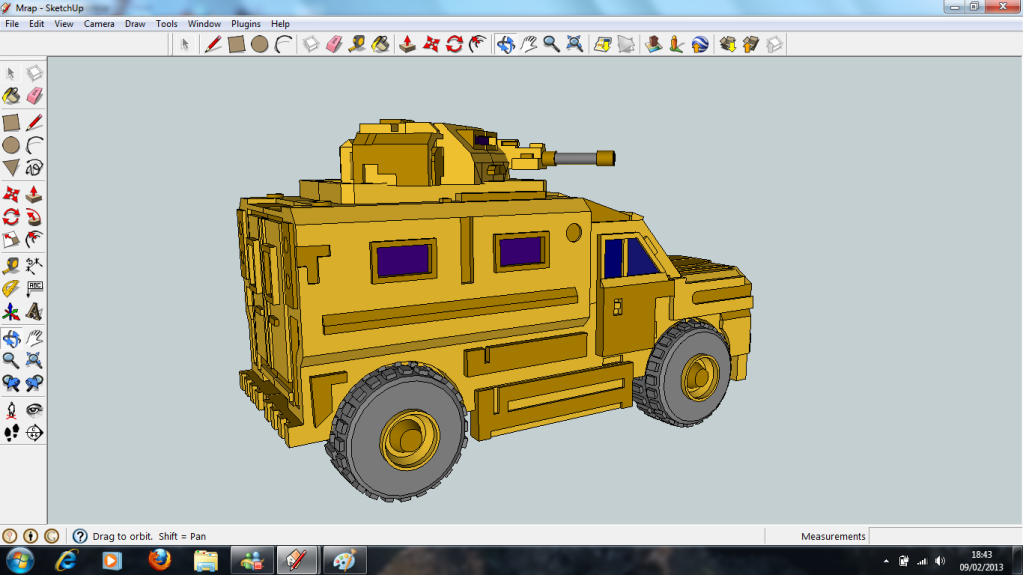Choose the Protractor tool

point(11,288)
